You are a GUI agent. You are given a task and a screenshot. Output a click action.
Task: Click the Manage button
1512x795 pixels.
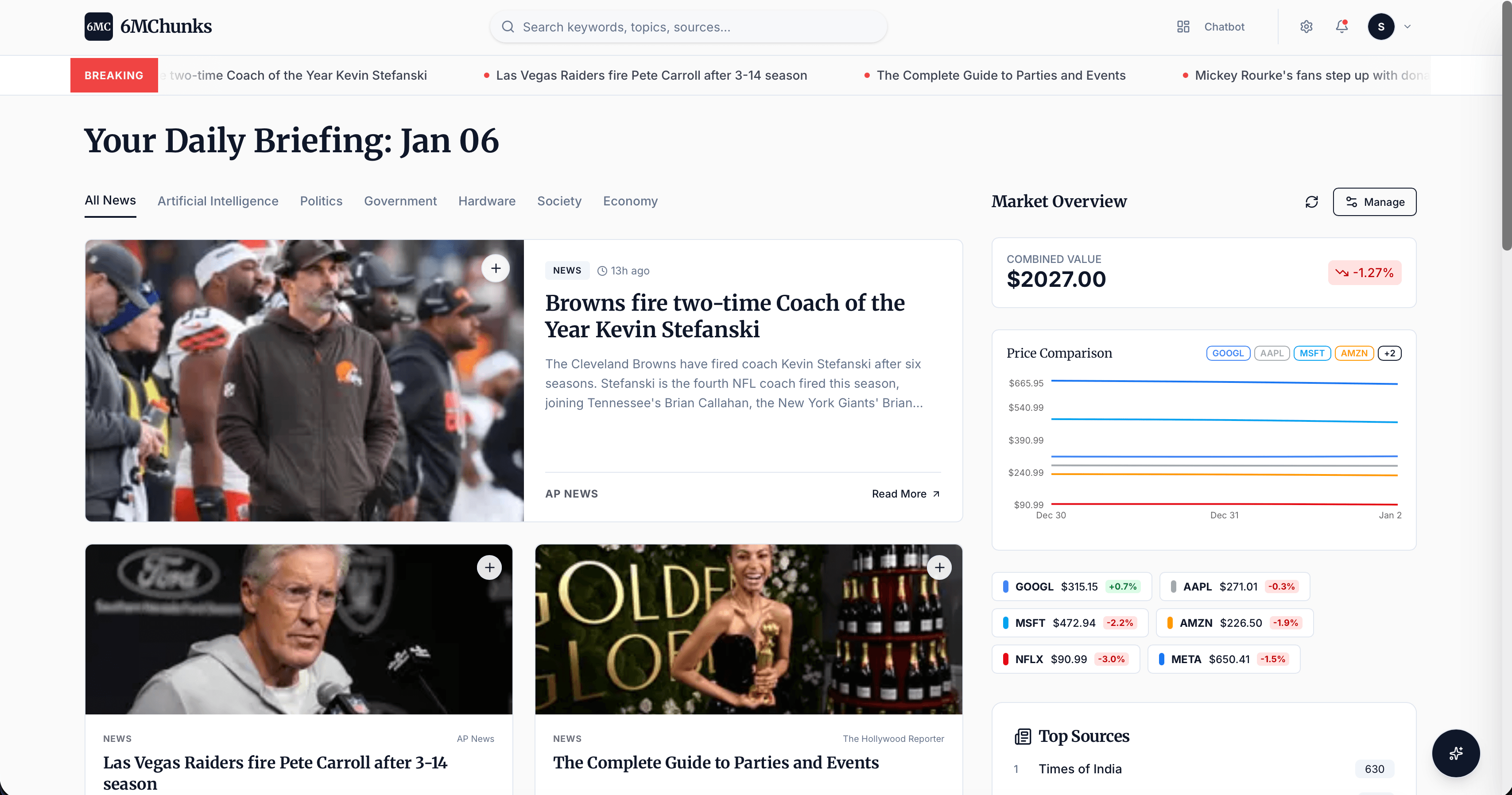(1374, 202)
